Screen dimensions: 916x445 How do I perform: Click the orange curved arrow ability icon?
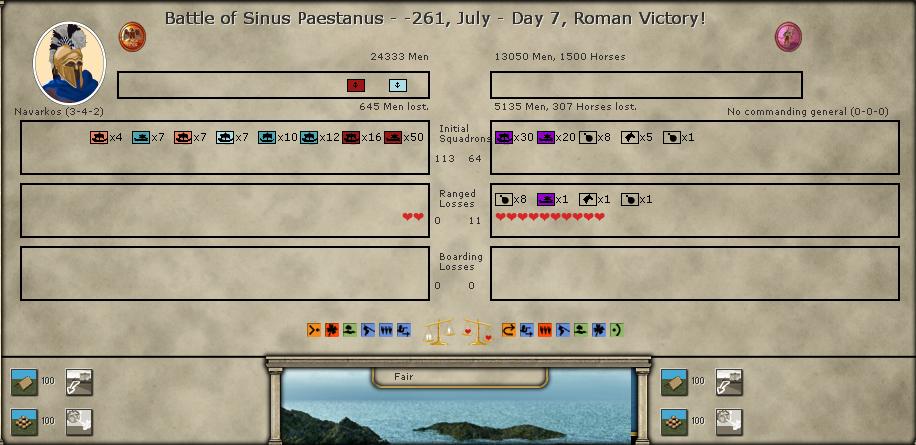click(508, 329)
